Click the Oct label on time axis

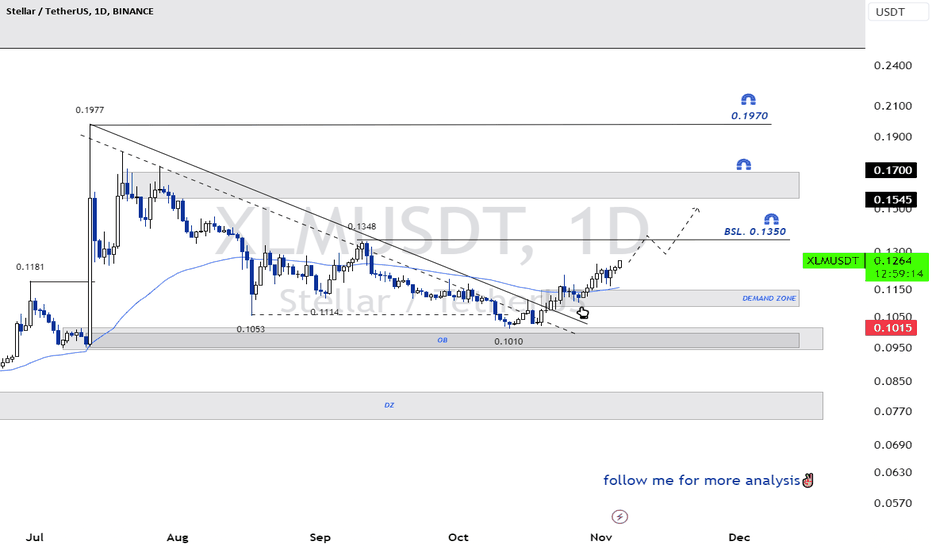point(458,538)
